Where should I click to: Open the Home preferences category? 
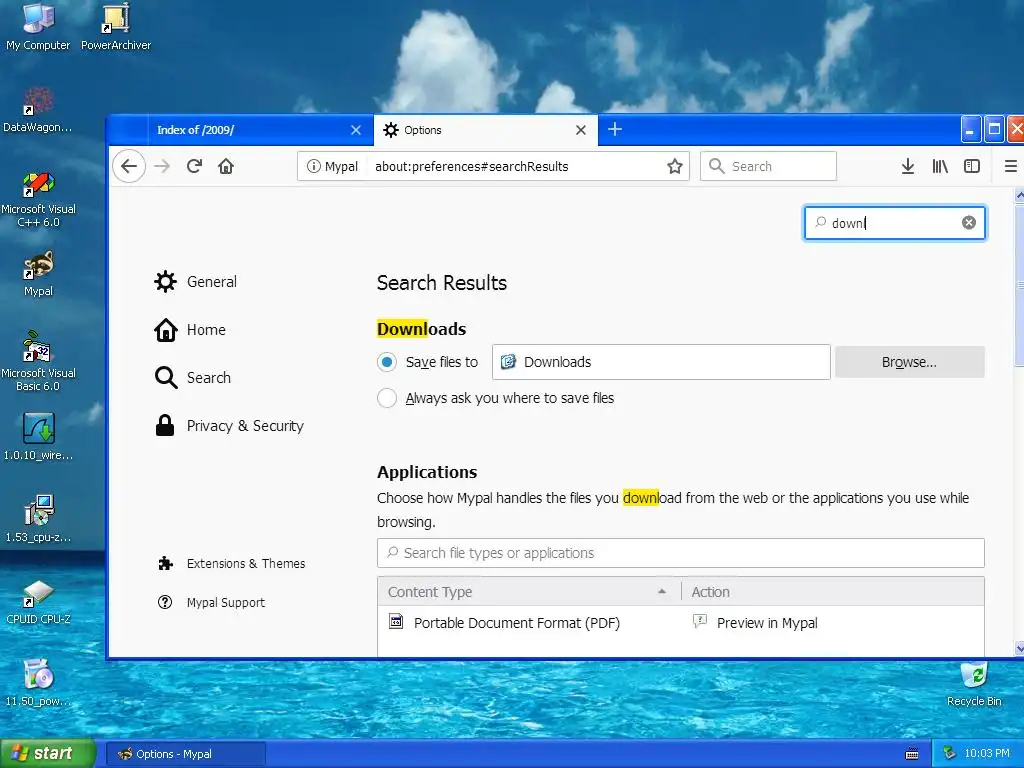pyautogui.click(x=190, y=330)
